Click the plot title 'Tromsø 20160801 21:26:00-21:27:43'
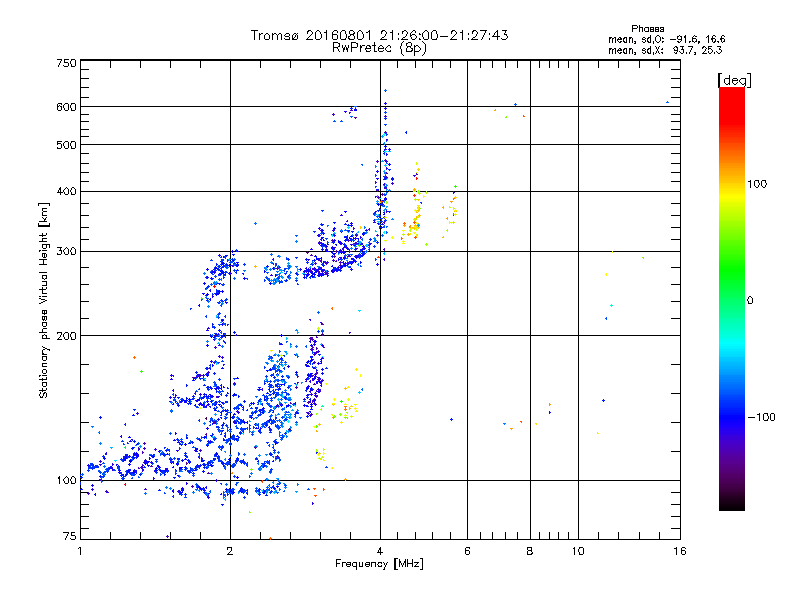Image resolution: width=800 pixels, height=600 pixels. pos(379,35)
